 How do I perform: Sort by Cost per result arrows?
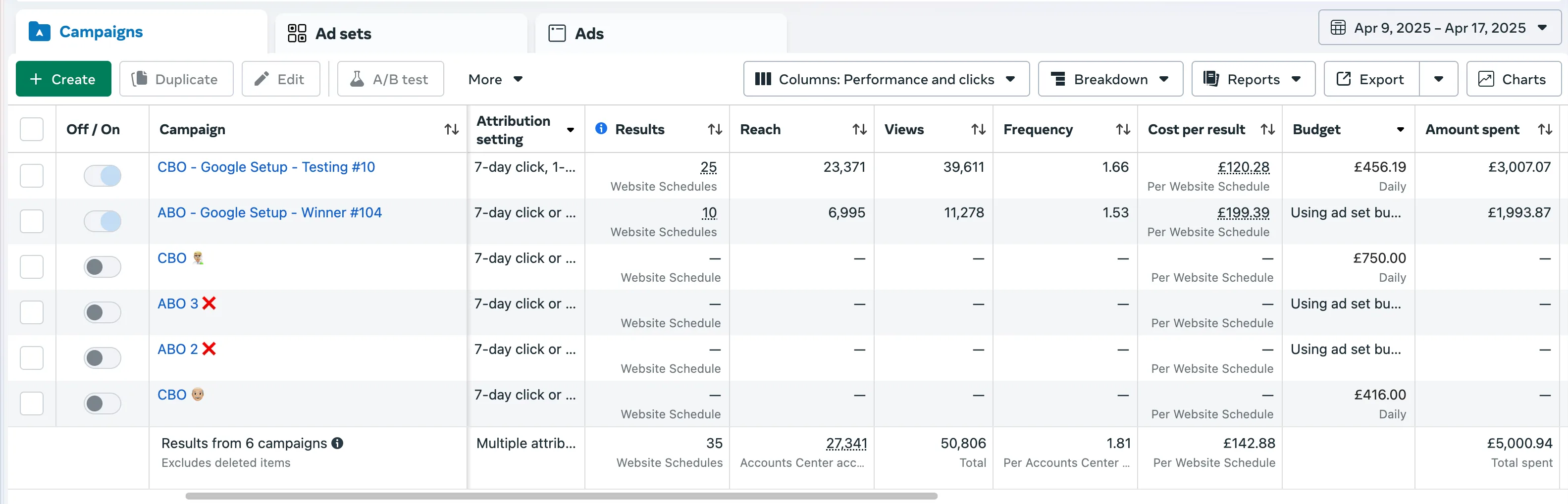coord(1267,129)
